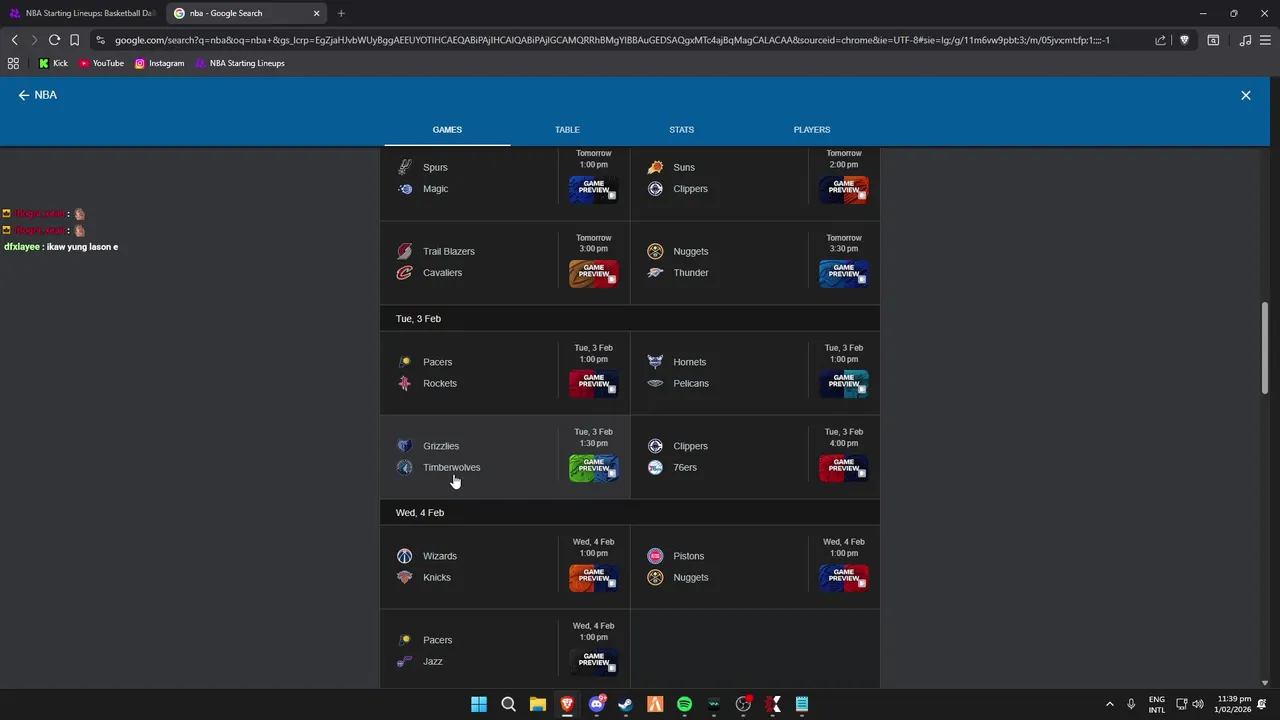This screenshot has width=1280, height=720.
Task: Open Pacers vs Rockets game preview
Action: click(x=594, y=383)
